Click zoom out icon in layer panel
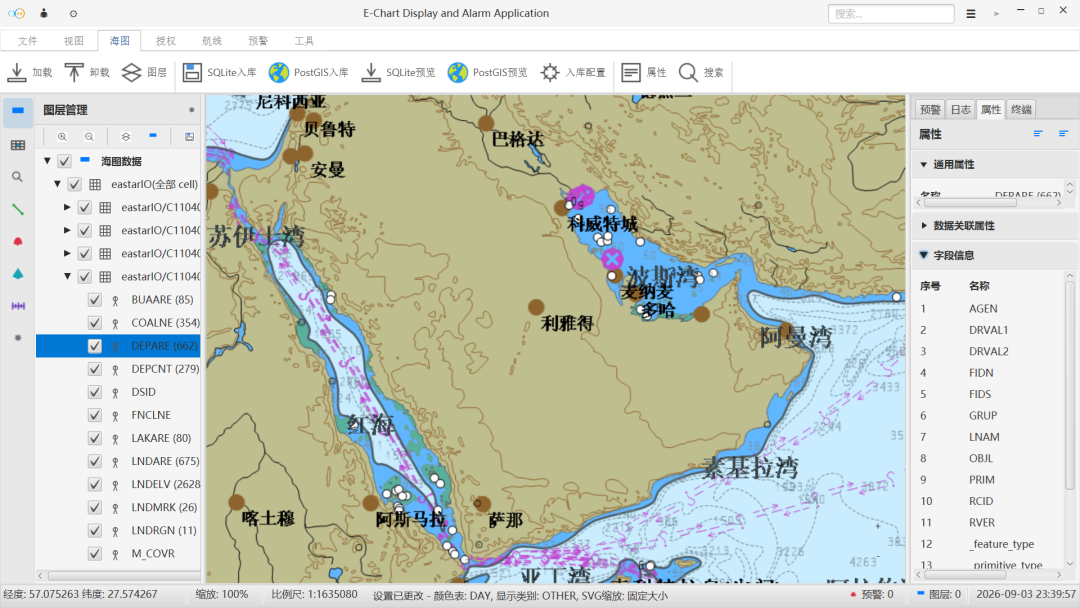This screenshot has height=608, width=1080. (89, 137)
